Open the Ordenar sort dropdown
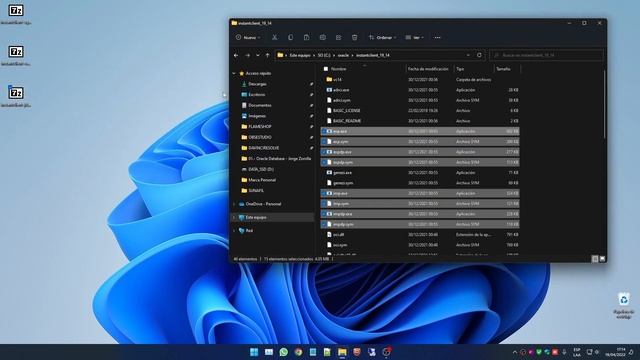 (x=382, y=37)
